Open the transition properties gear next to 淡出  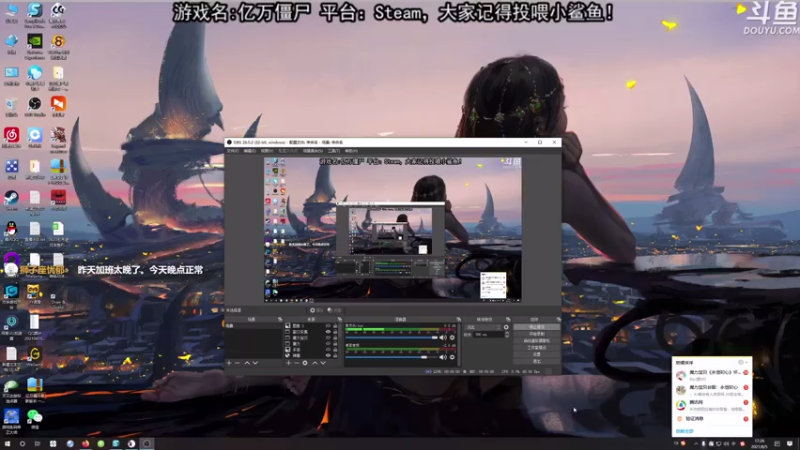(506, 327)
